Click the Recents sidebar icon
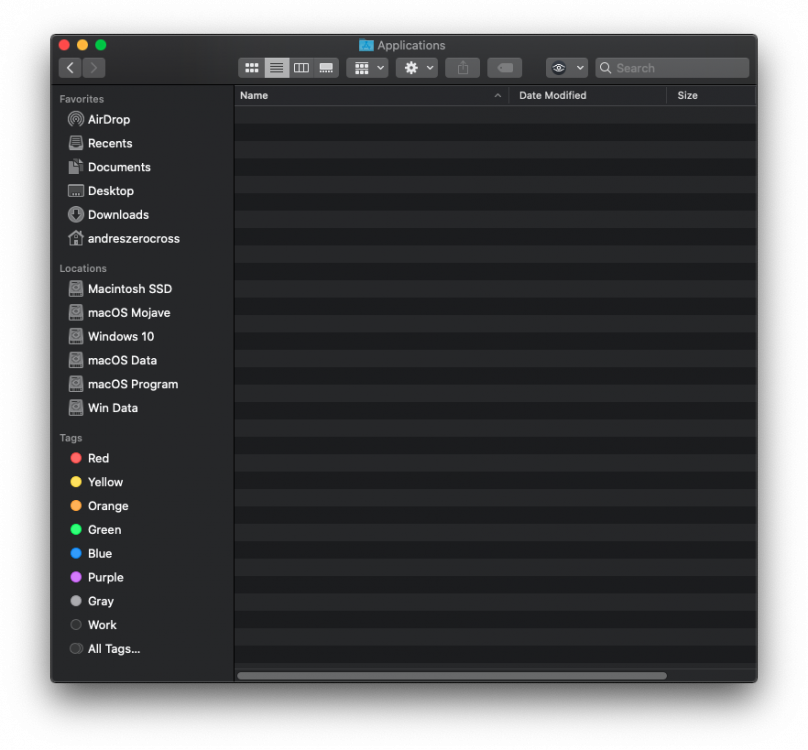Image resolution: width=808 pixels, height=750 pixels. point(76,143)
